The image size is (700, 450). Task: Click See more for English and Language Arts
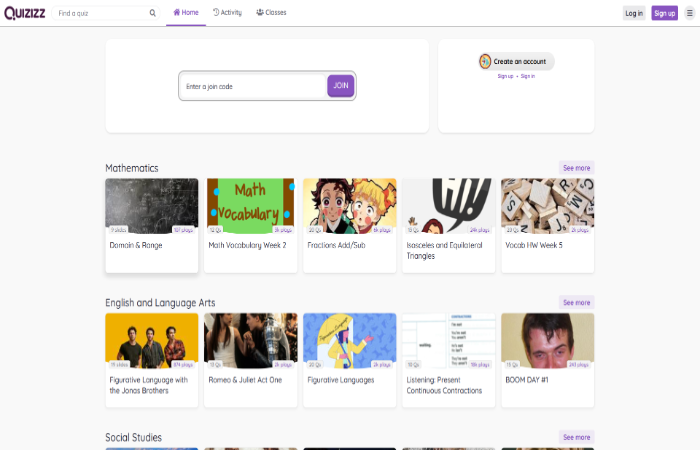pyautogui.click(x=576, y=302)
